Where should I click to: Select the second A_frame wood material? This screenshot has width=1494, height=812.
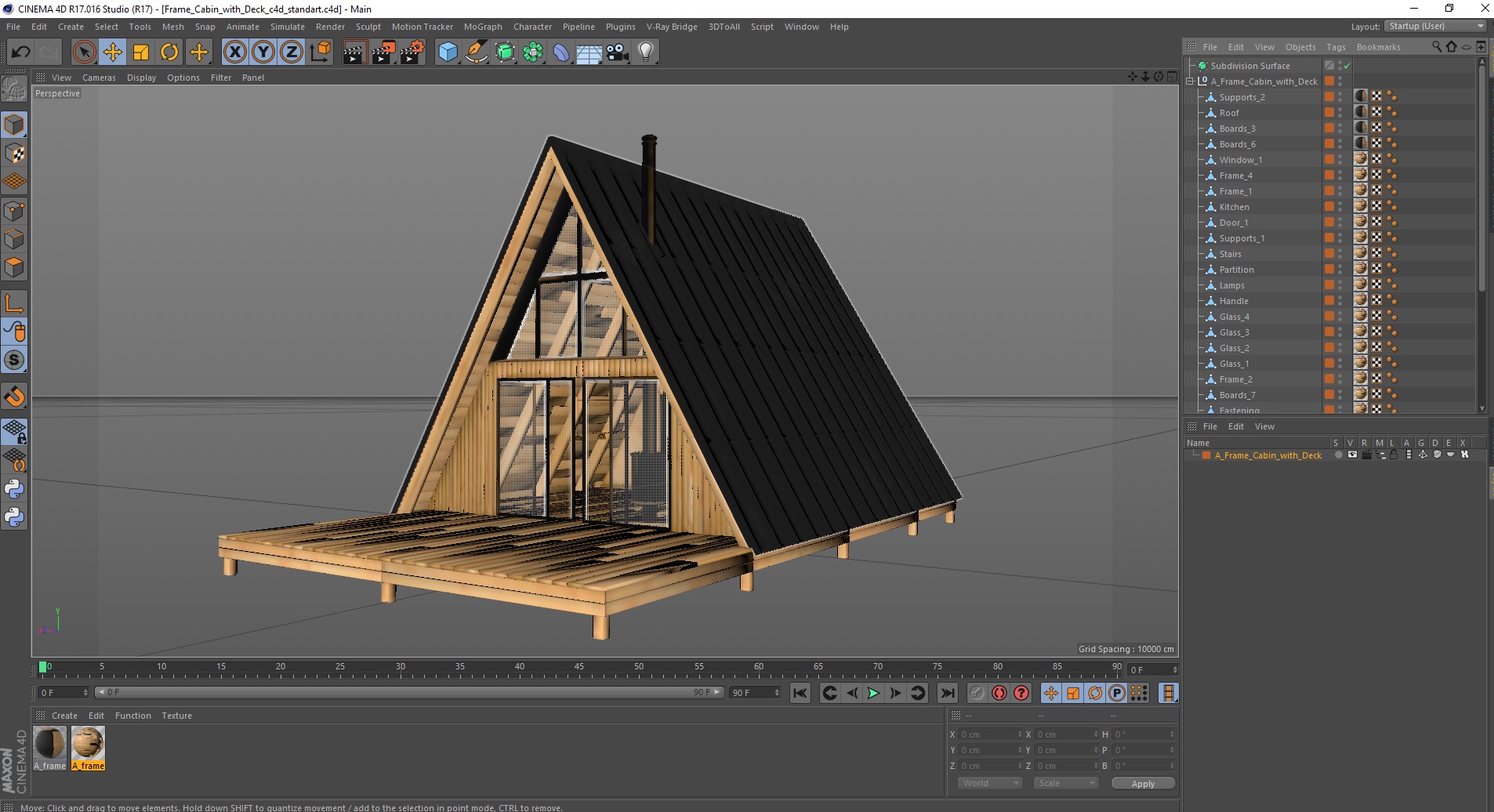[88, 748]
